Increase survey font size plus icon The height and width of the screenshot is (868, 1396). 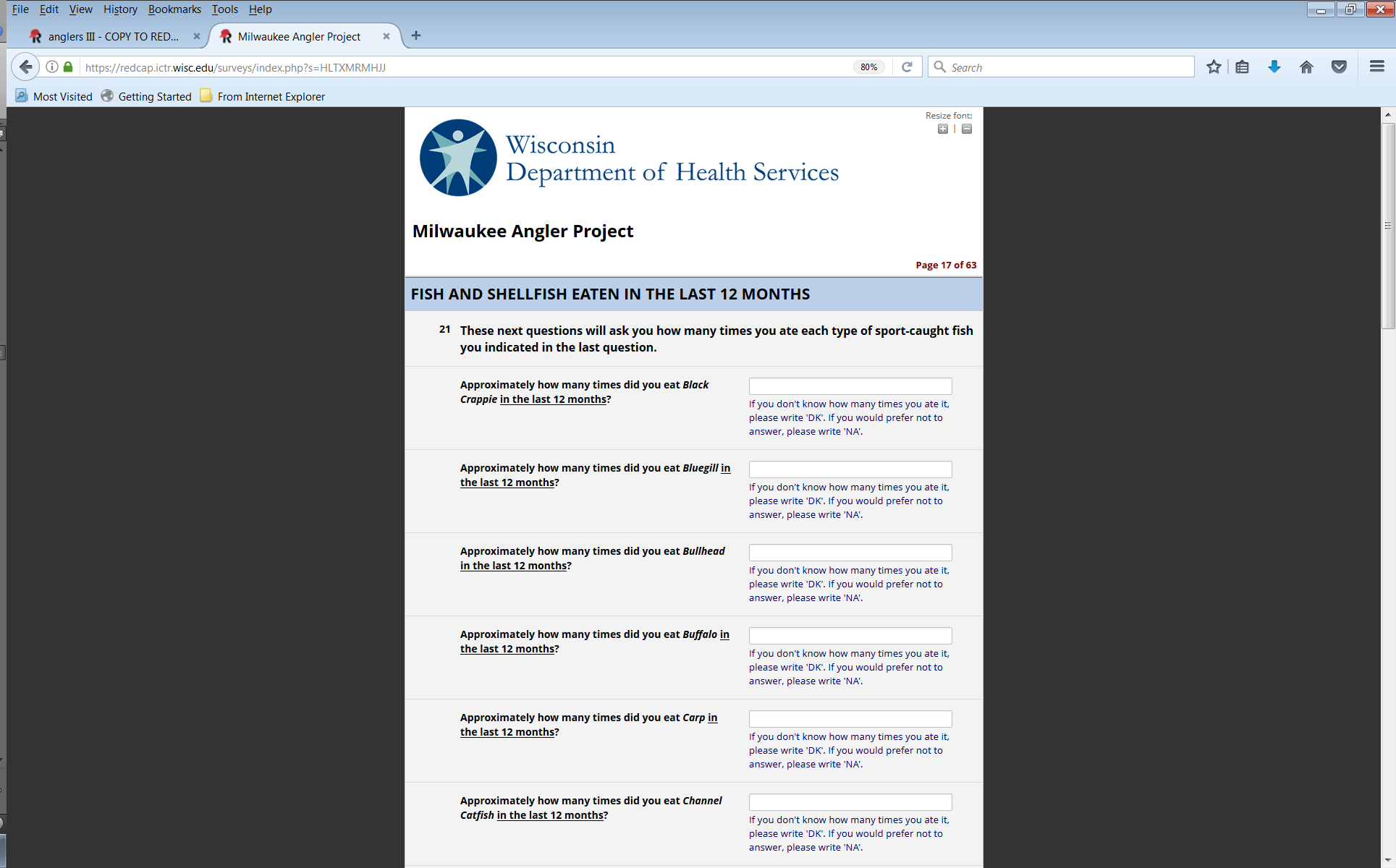(942, 129)
